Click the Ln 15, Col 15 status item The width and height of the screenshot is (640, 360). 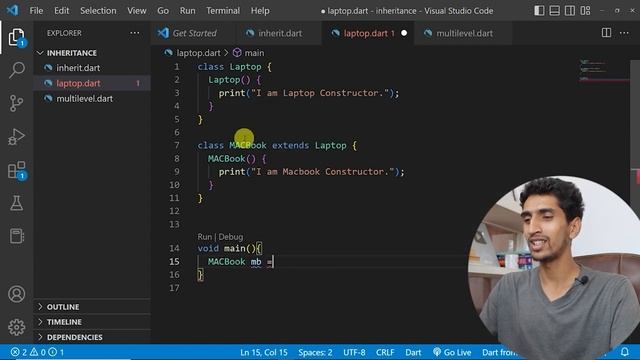coord(264,352)
